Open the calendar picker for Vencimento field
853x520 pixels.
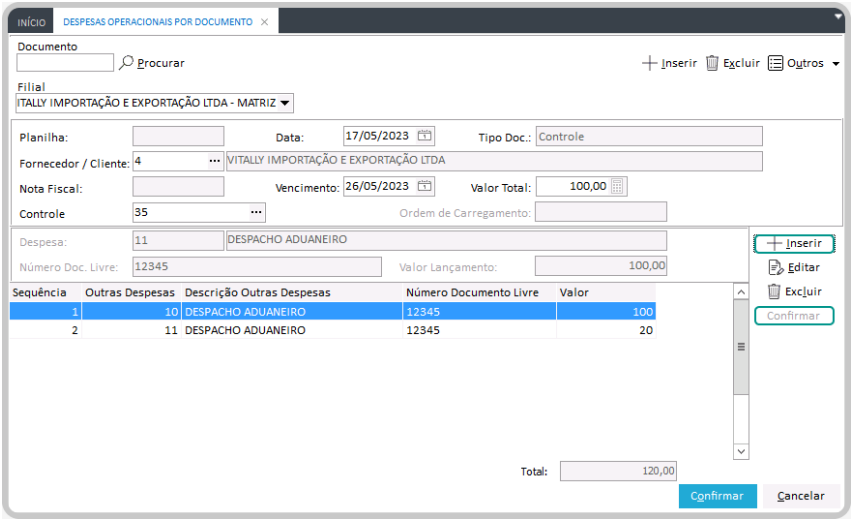tap(425, 186)
